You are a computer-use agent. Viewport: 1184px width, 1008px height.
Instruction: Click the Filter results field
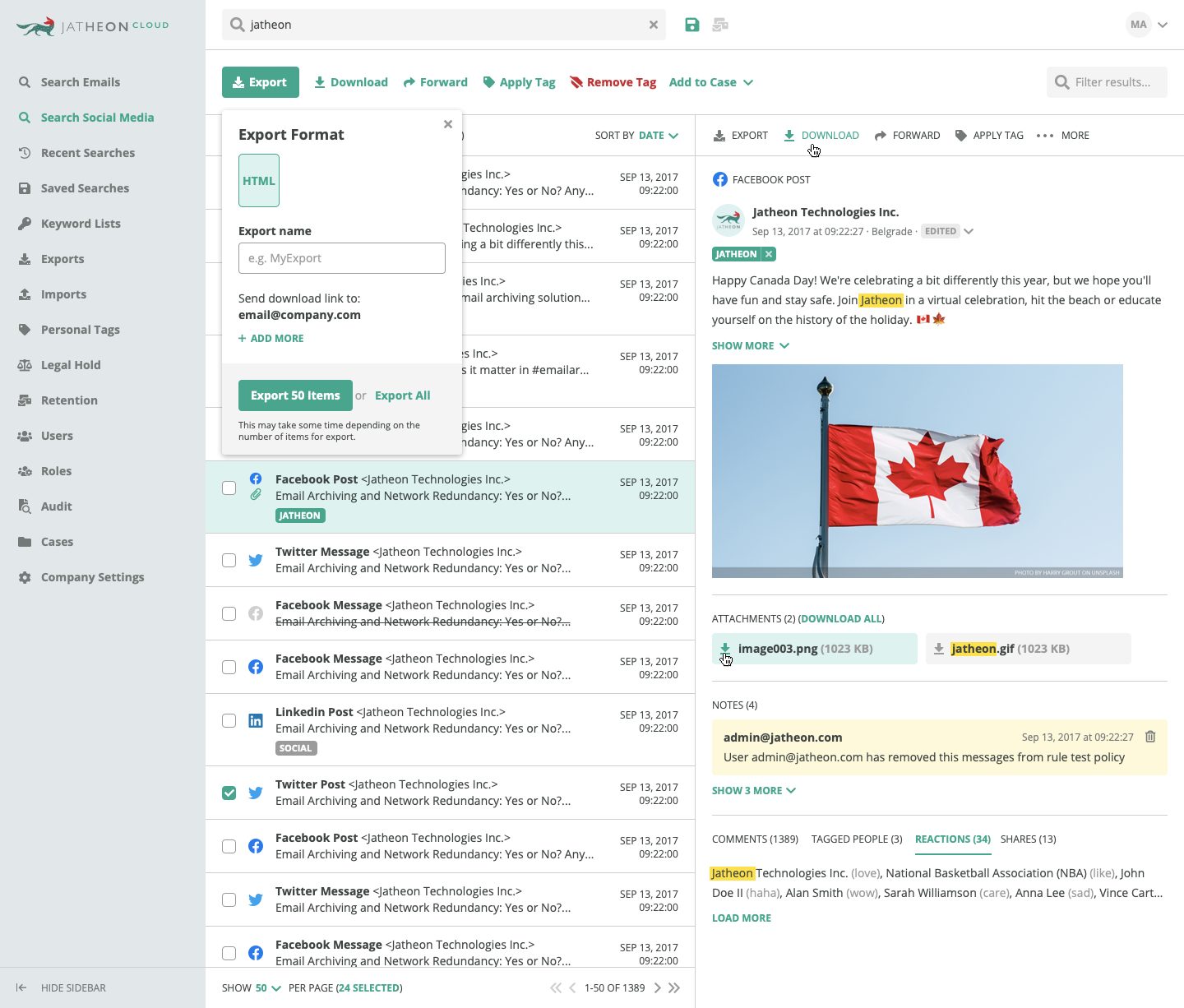[x=1107, y=82]
